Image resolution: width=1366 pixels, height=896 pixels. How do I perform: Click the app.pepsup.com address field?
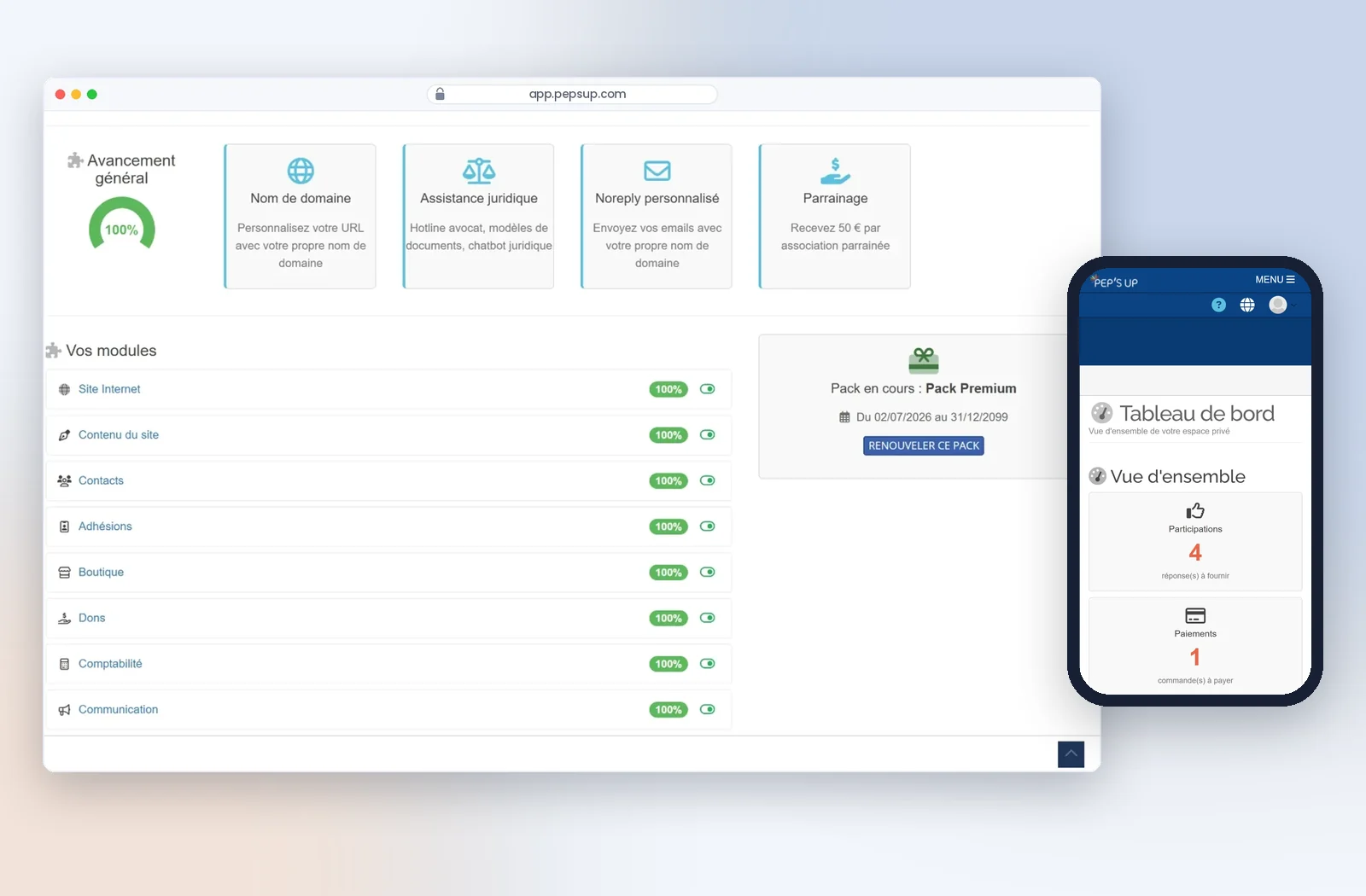(572, 94)
